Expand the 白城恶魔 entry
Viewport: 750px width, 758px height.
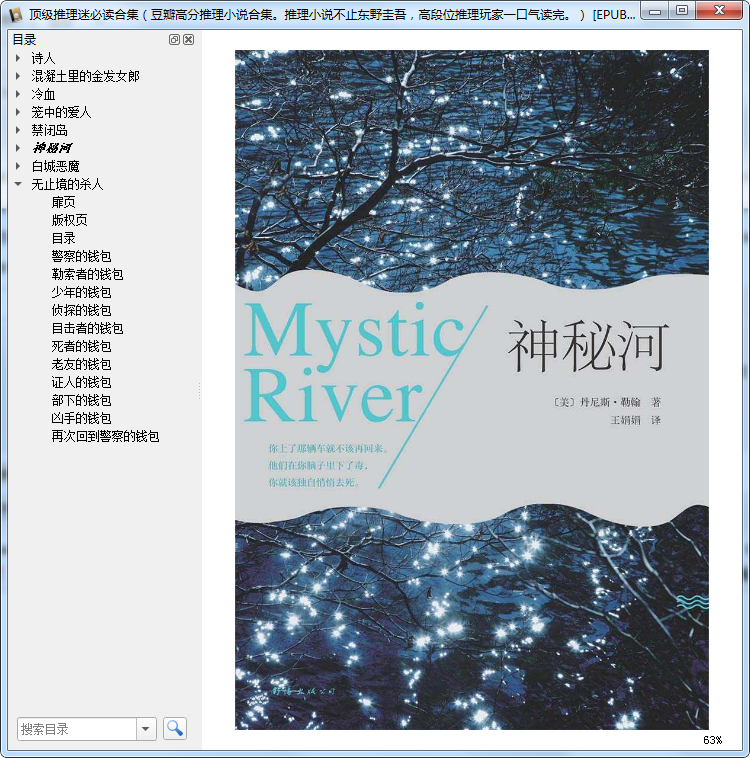tap(18, 166)
